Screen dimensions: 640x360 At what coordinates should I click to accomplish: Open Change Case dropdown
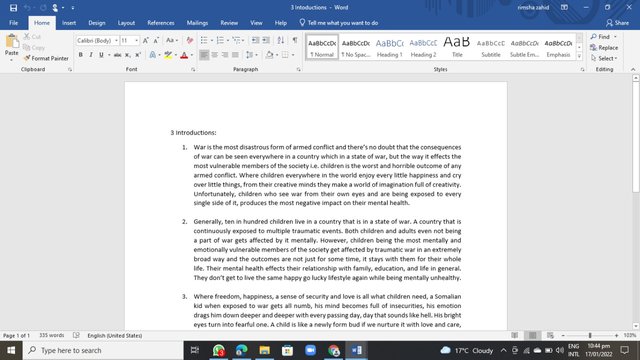pos(172,40)
